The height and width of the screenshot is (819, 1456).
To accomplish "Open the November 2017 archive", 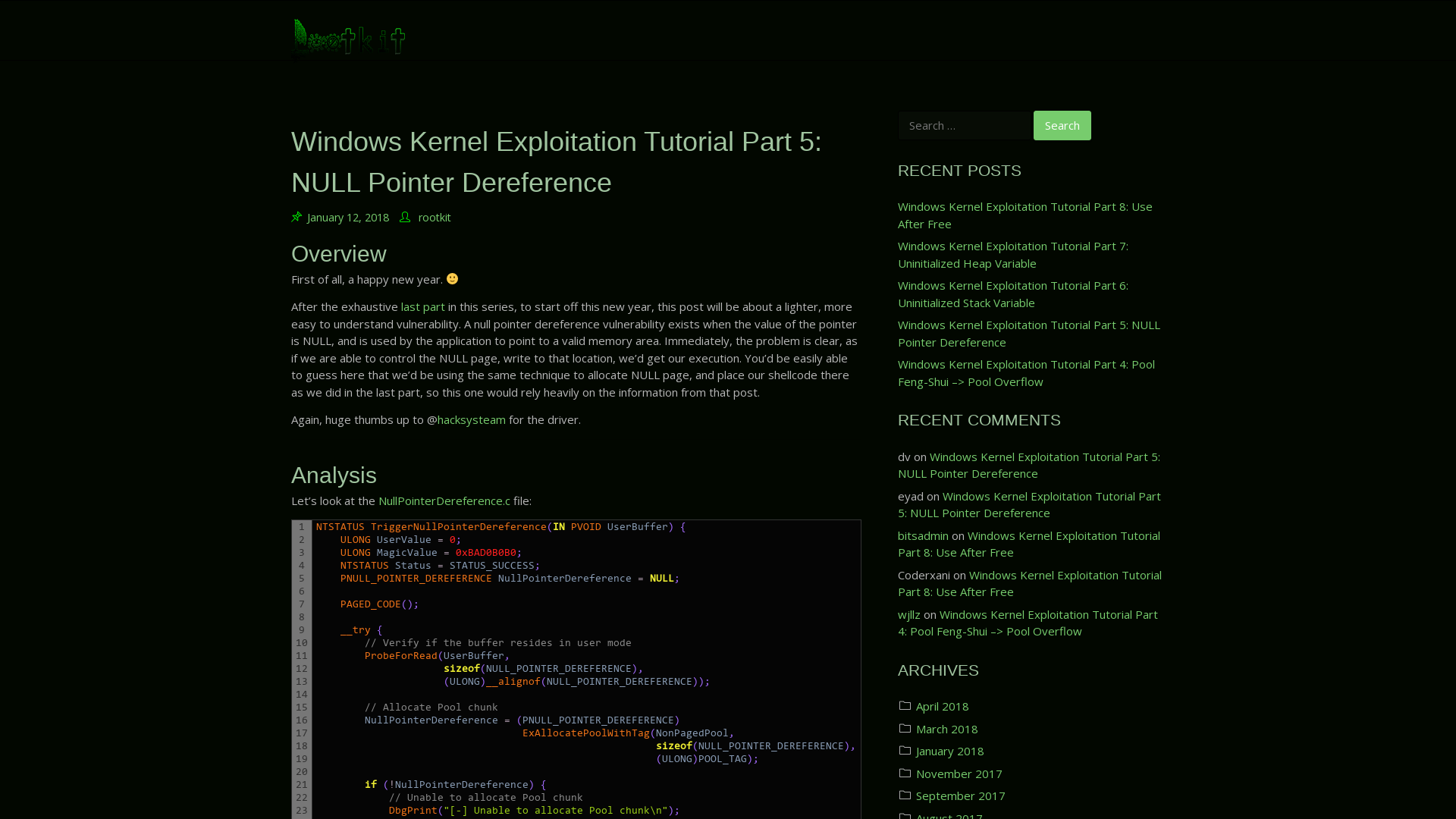I will coord(959,774).
